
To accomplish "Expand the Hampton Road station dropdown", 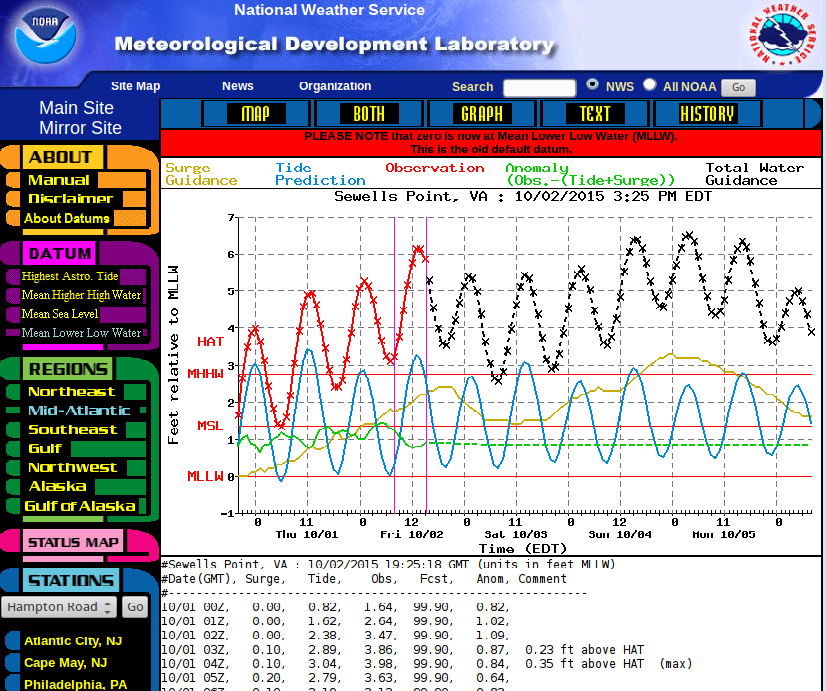I will point(59,607).
